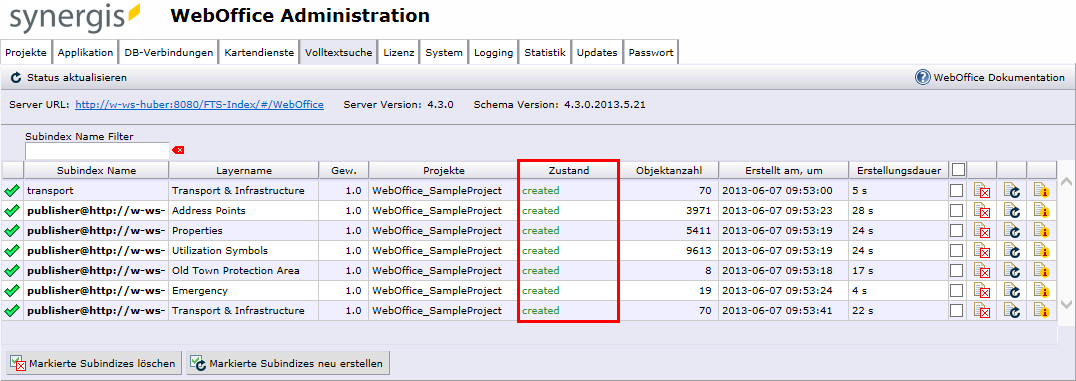Click the green check icon in the transport row
Image resolution: width=1076 pixels, height=381 pixels.
(x=12, y=190)
